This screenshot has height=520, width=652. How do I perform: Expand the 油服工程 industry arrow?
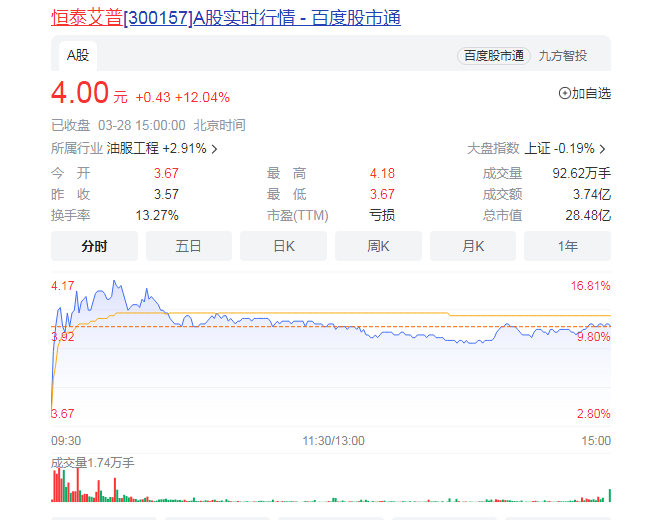click(214, 149)
